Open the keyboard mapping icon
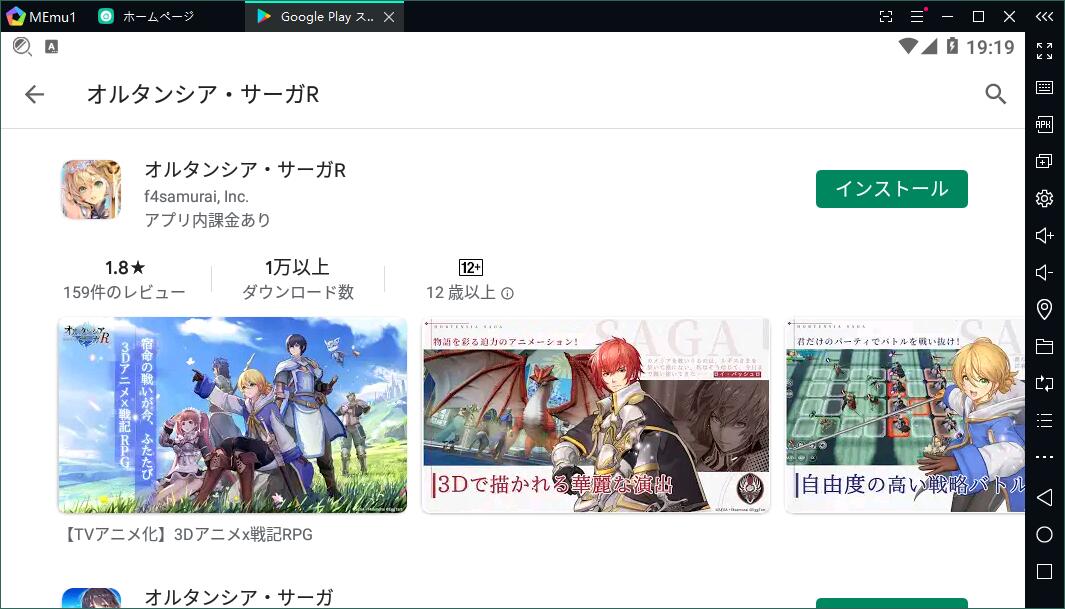Viewport: 1065px width, 609px height. point(1044,88)
